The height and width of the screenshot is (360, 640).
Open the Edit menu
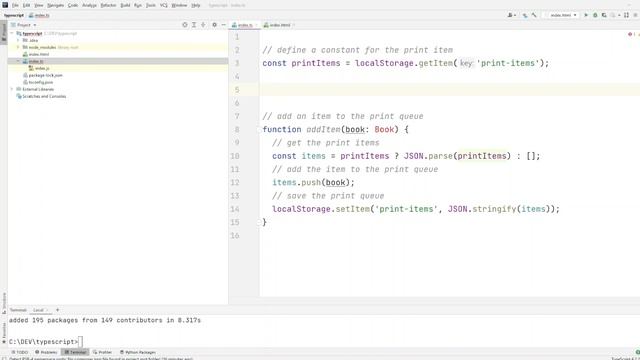(27, 5)
